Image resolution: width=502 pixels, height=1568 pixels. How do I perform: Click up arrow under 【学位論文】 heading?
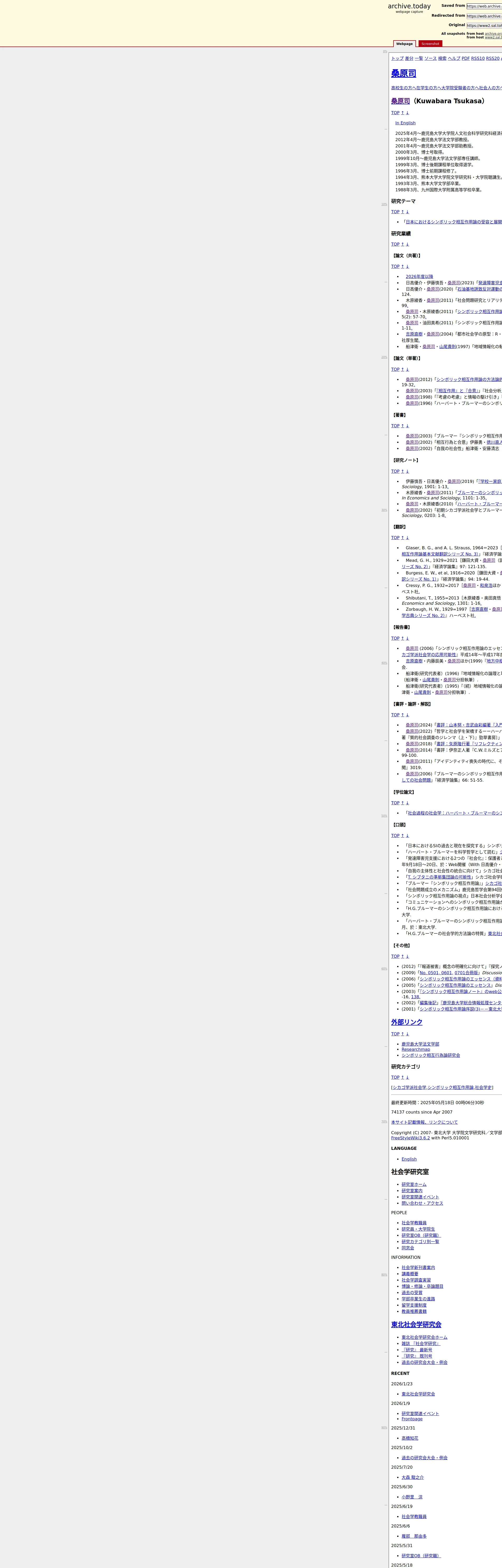pyautogui.click(x=402, y=803)
